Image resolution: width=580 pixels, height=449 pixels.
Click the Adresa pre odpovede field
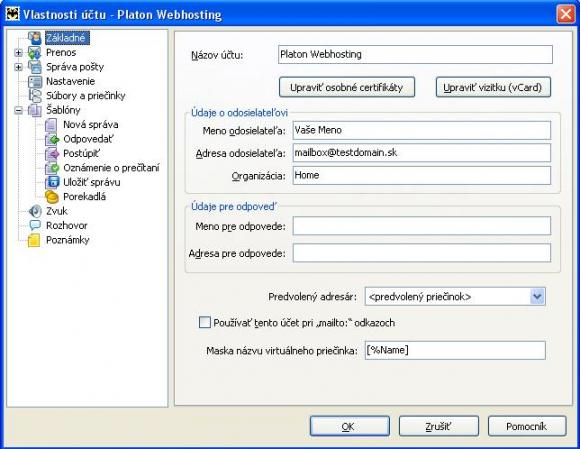coord(422,253)
